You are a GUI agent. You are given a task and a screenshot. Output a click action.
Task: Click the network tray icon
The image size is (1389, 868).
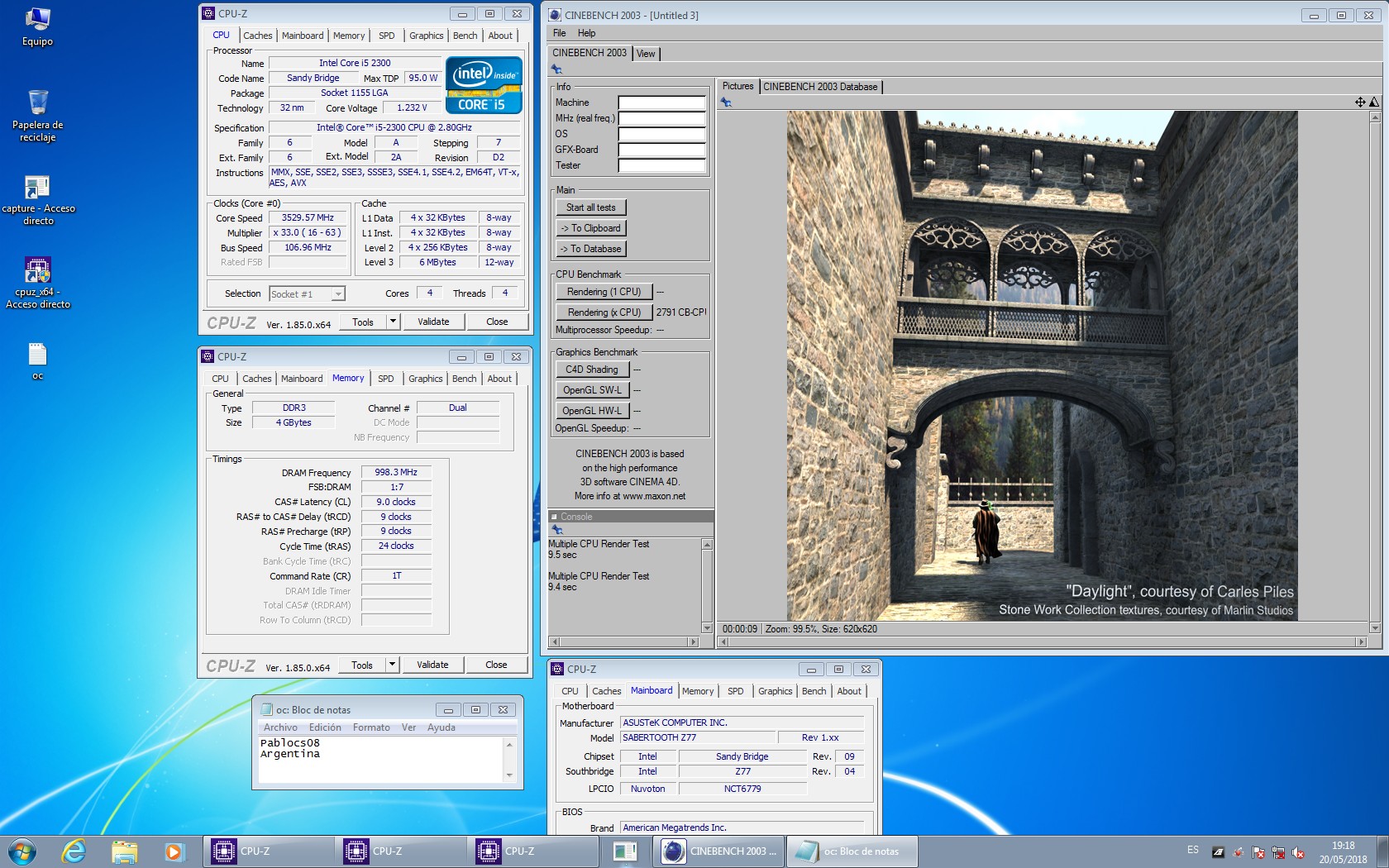coord(1278,852)
